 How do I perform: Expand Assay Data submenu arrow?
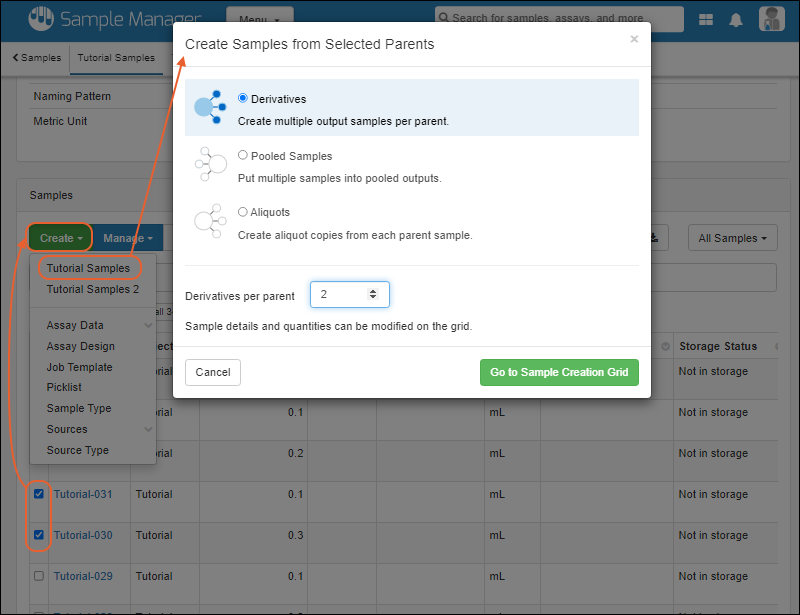pyautogui.click(x=148, y=325)
